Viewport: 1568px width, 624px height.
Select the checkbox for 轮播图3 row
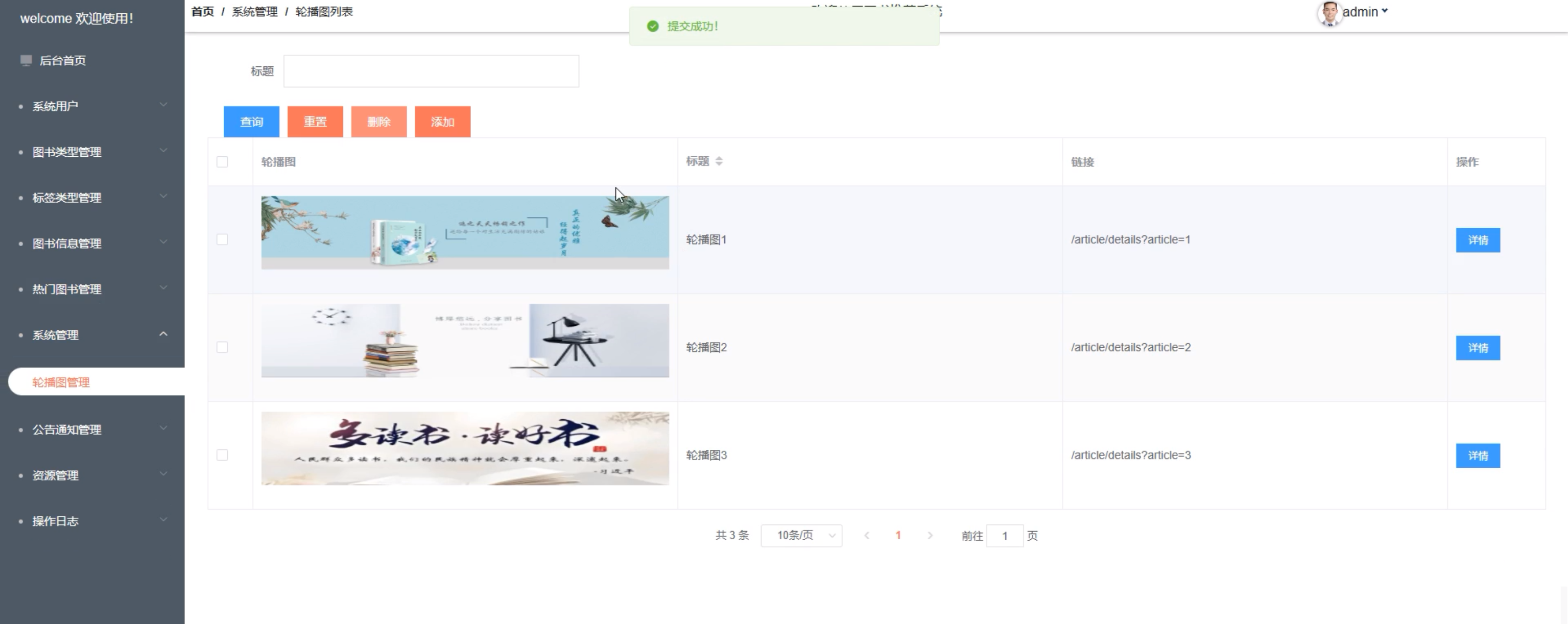(x=222, y=455)
